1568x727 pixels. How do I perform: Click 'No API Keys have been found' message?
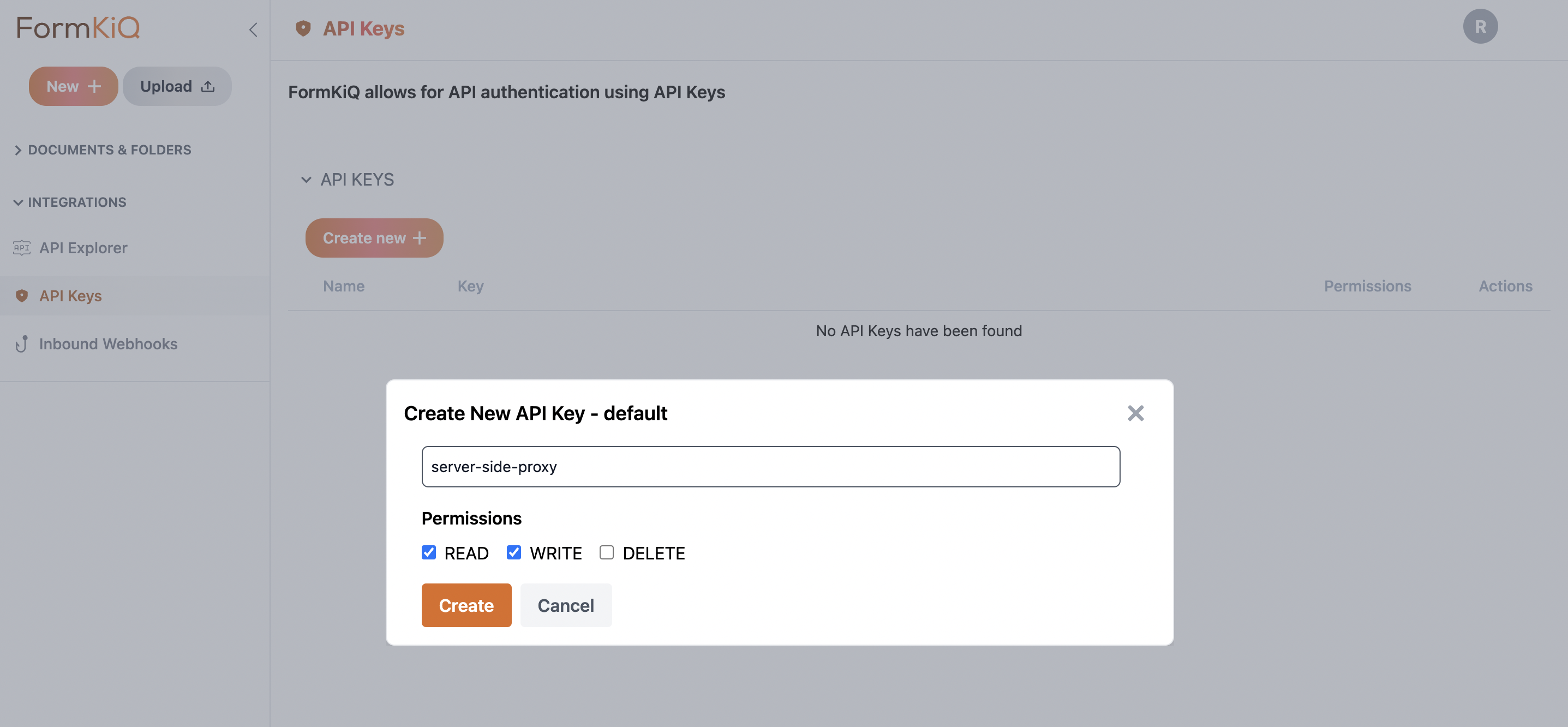919,331
